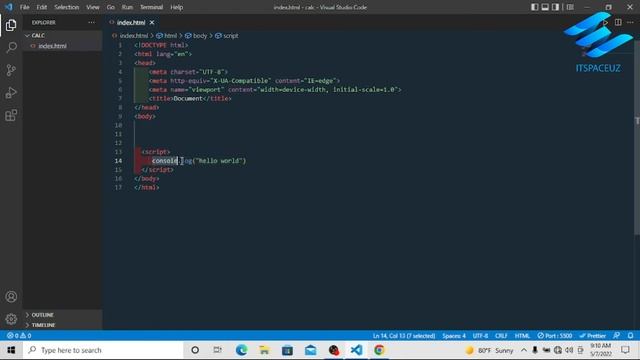Change indentation via Spaces: 4

click(x=454, y=336)
